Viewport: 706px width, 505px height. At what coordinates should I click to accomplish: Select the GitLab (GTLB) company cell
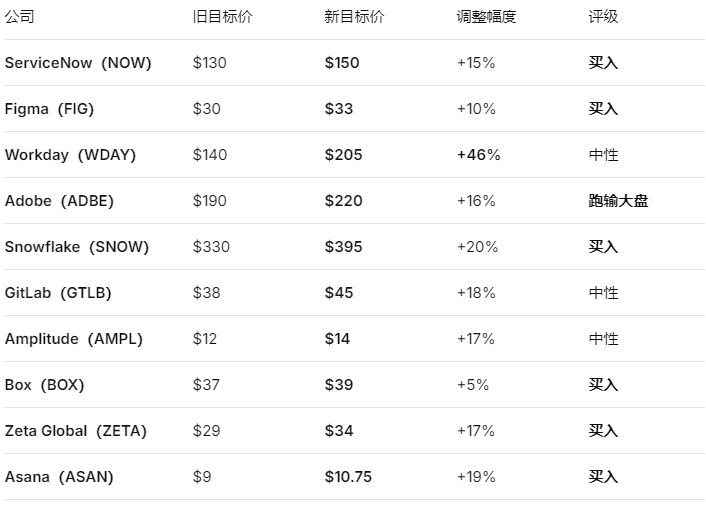[58, 293]
